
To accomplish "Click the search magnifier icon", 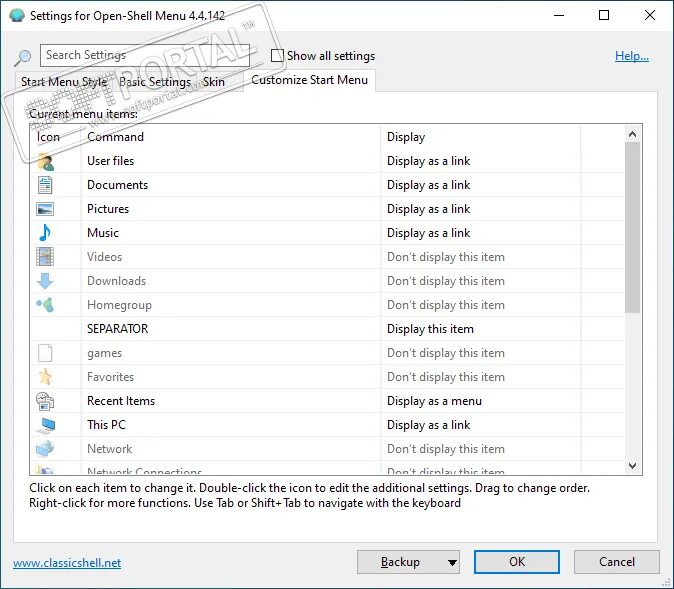I will pyautogui.click(x=22, y=58).
